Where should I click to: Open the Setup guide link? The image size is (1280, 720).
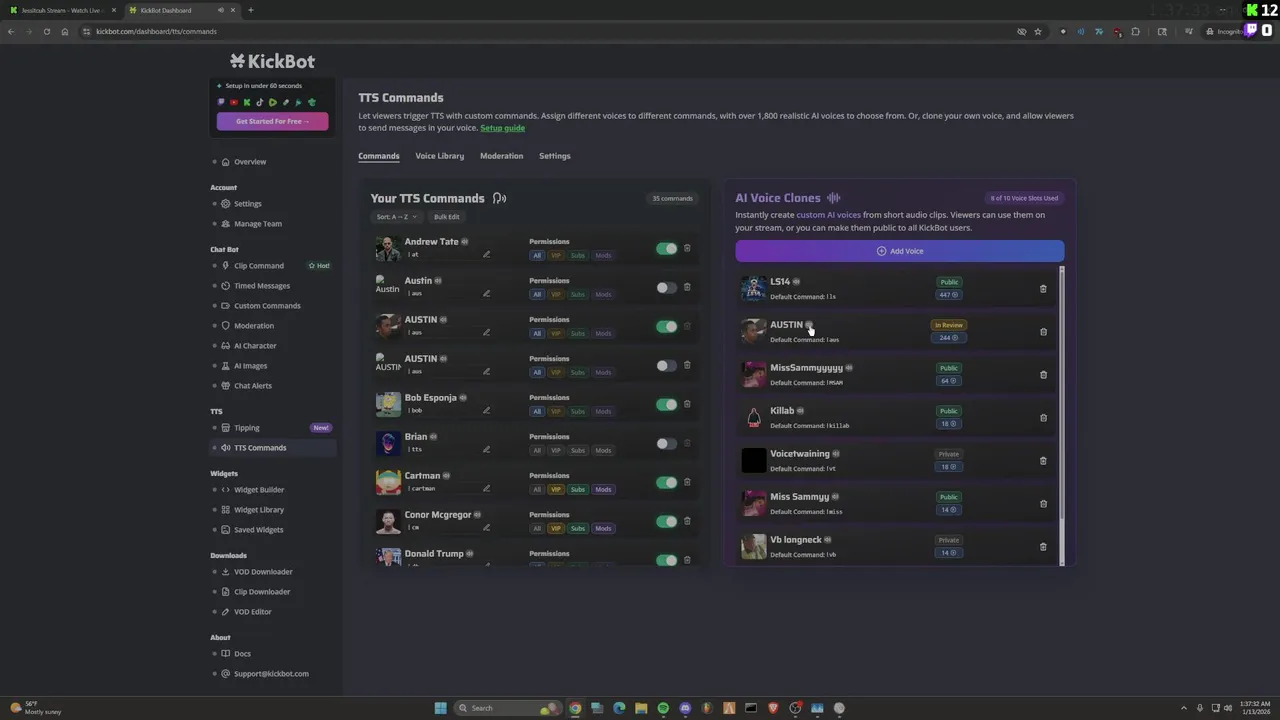pyautogui.click(x=502, y=128)
